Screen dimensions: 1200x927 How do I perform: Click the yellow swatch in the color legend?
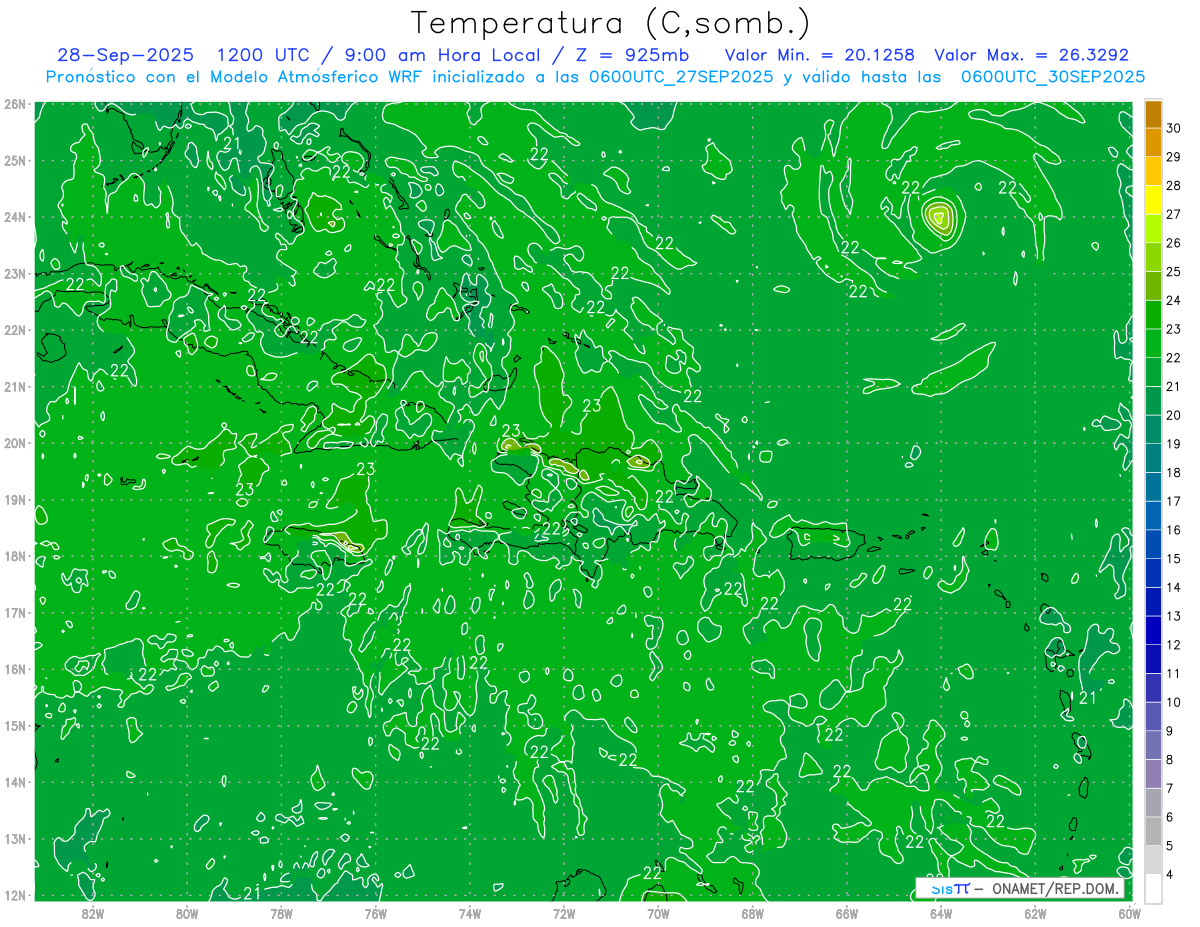(1153, 200)
